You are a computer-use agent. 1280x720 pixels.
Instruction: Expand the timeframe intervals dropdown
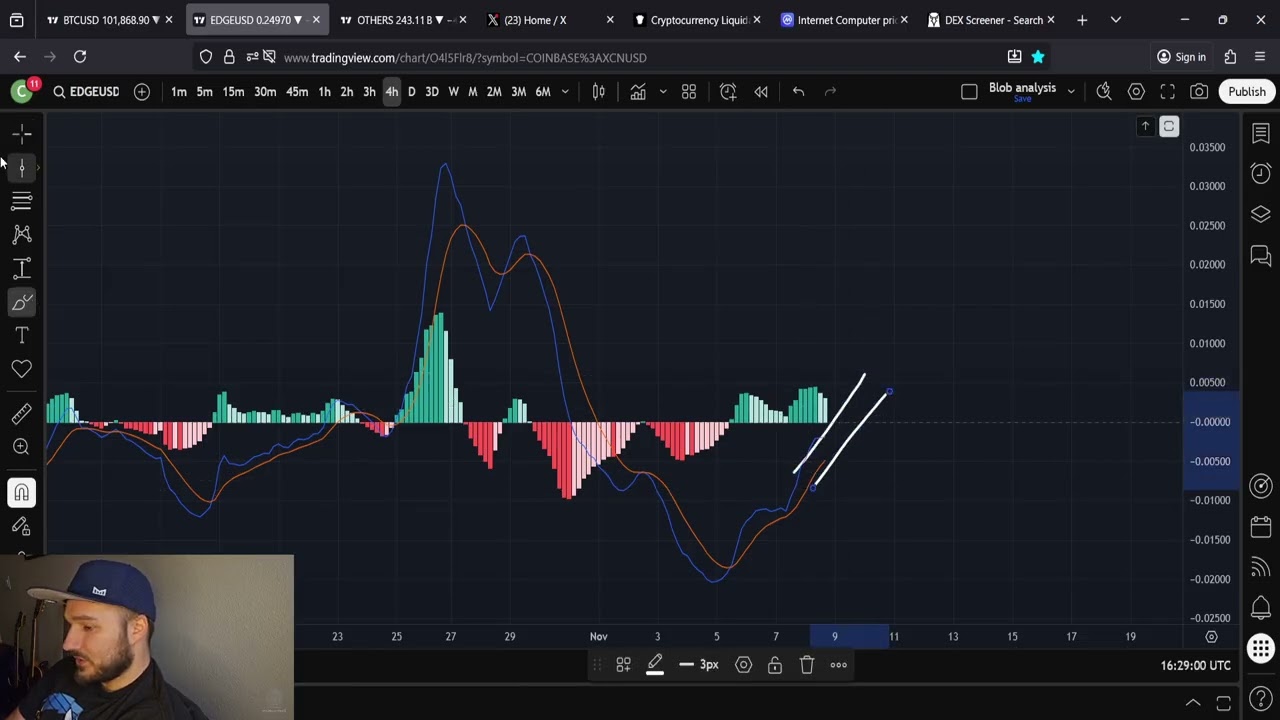(x=565, y=92)
